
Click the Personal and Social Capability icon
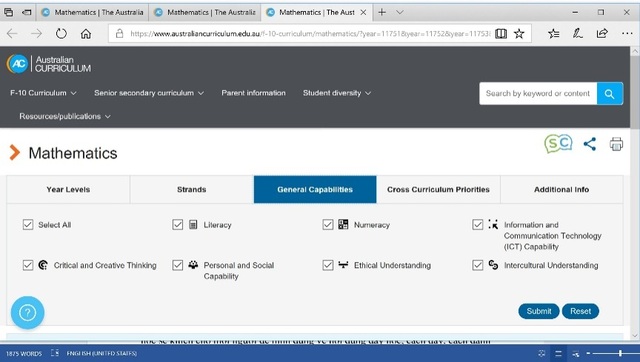click(x=193, y=264)
